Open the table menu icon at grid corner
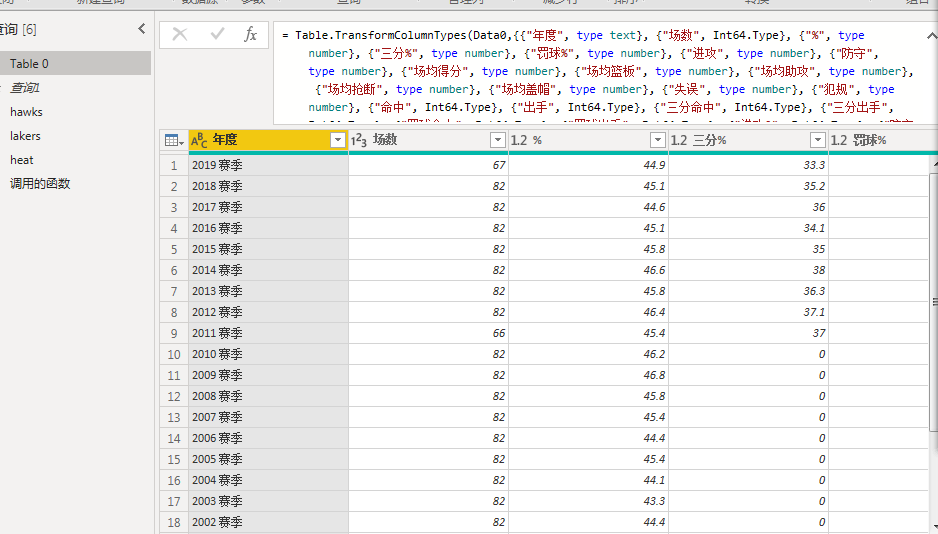This screenshot has width=938, height=534. [x=172, y=141]
